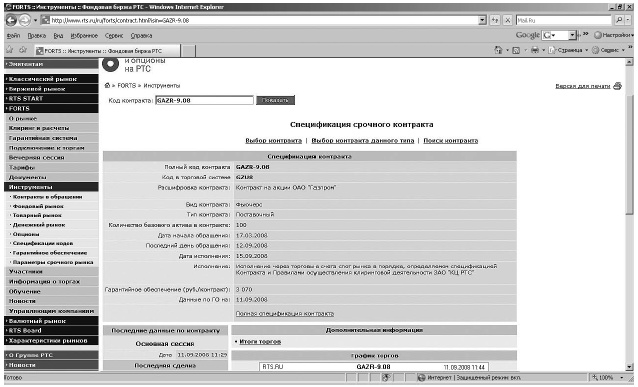Click the RSS feeds icon
The image size is (638, 387).
pos(516,50)
